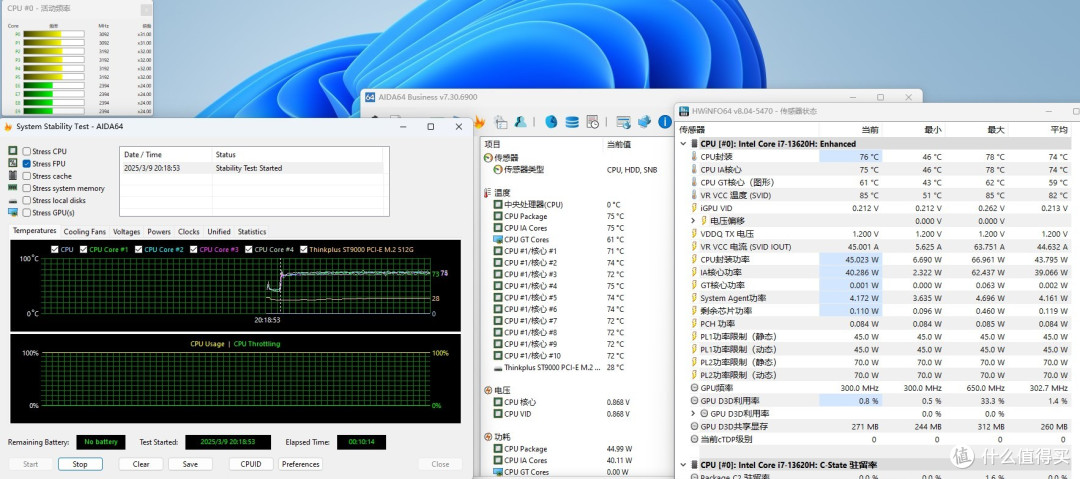Collapse the CPU [#0] Enhanced sensor group
This screenshot has width=1080, height=479.
(683, 144)
